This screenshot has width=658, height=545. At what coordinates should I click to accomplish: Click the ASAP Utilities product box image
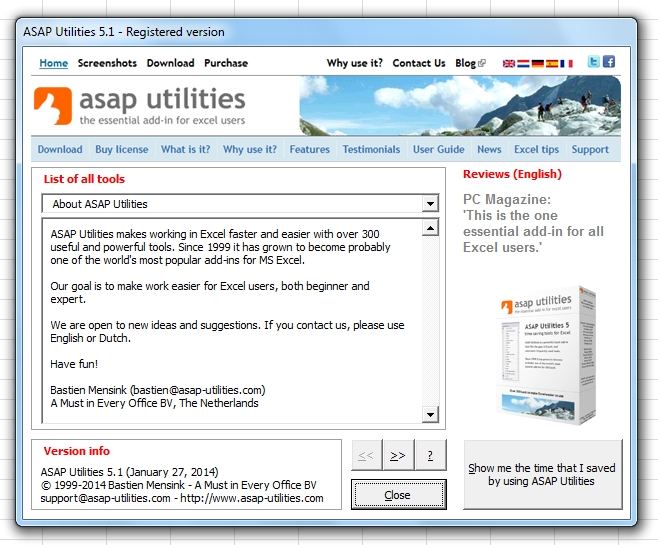click(x=546, y=355)
